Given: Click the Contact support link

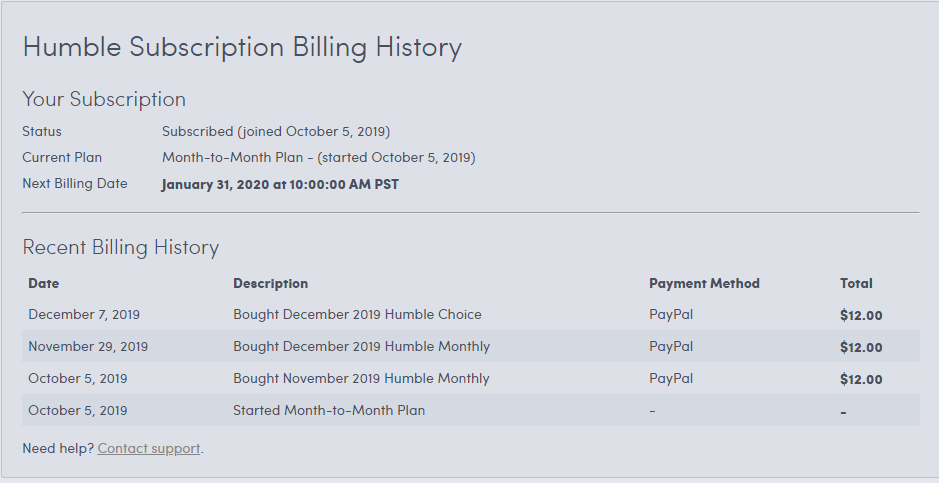Looking at the screenshot, I should 149,448.
